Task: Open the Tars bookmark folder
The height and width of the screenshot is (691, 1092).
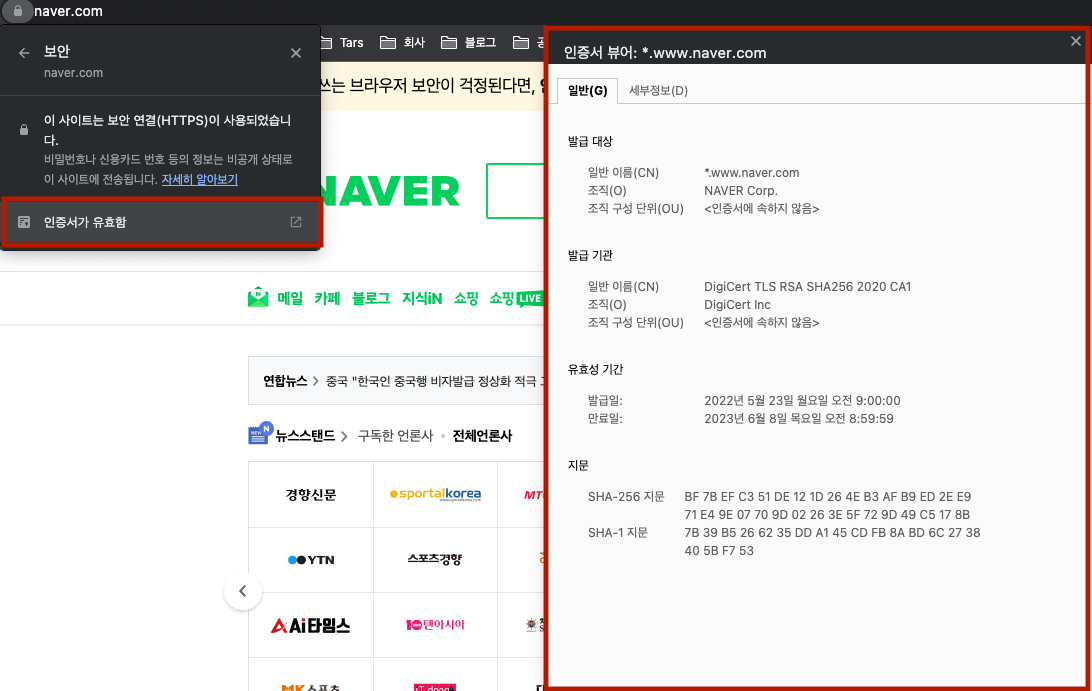Action: [342, 42]
